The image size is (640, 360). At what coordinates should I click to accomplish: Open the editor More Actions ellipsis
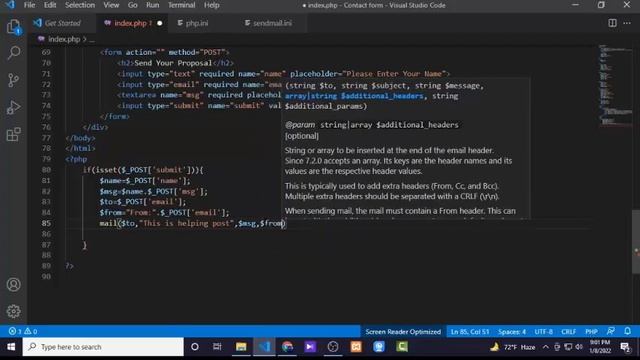[x=627, y=23]
